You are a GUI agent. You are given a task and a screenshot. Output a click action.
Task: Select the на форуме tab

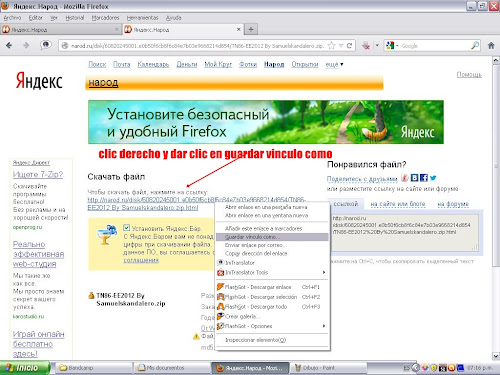point(453,204)
